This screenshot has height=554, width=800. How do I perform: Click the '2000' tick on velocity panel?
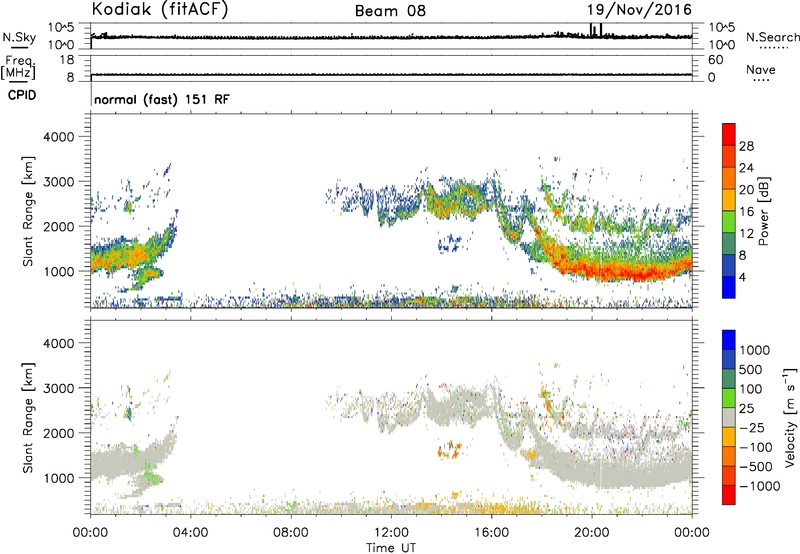58,433
